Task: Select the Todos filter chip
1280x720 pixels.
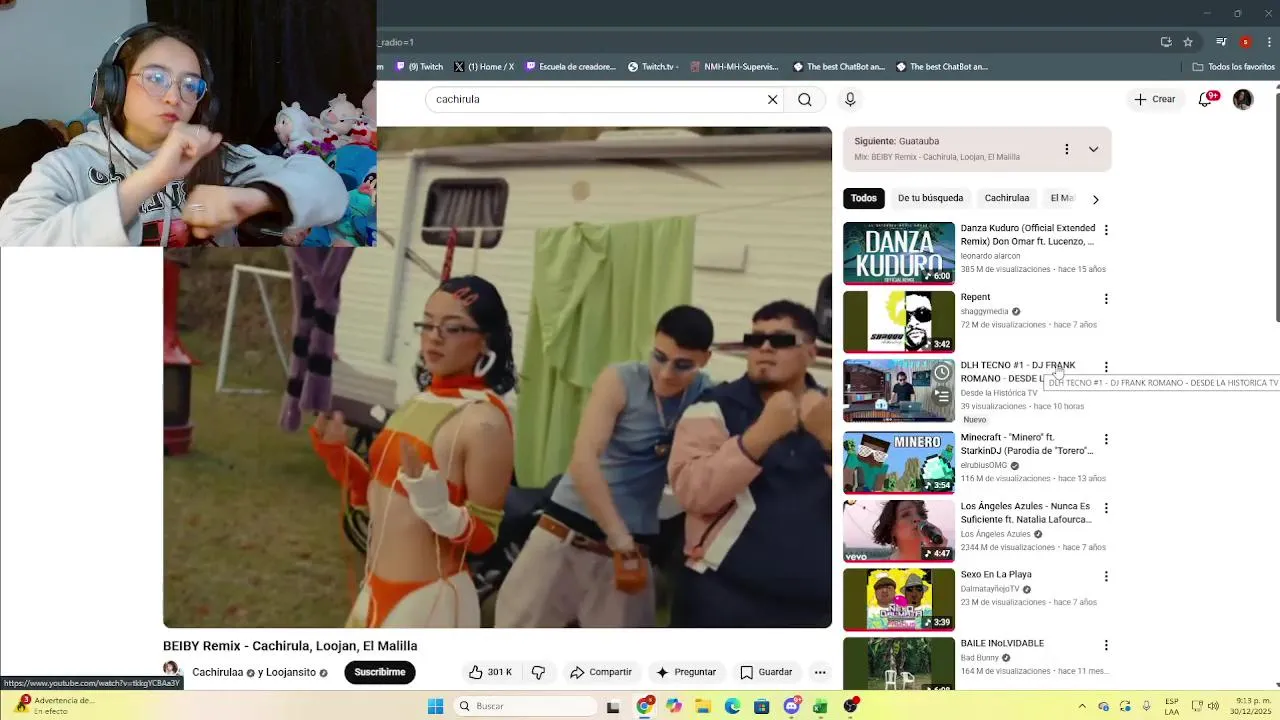Action: pyautogui.click(x=864, y=198)
